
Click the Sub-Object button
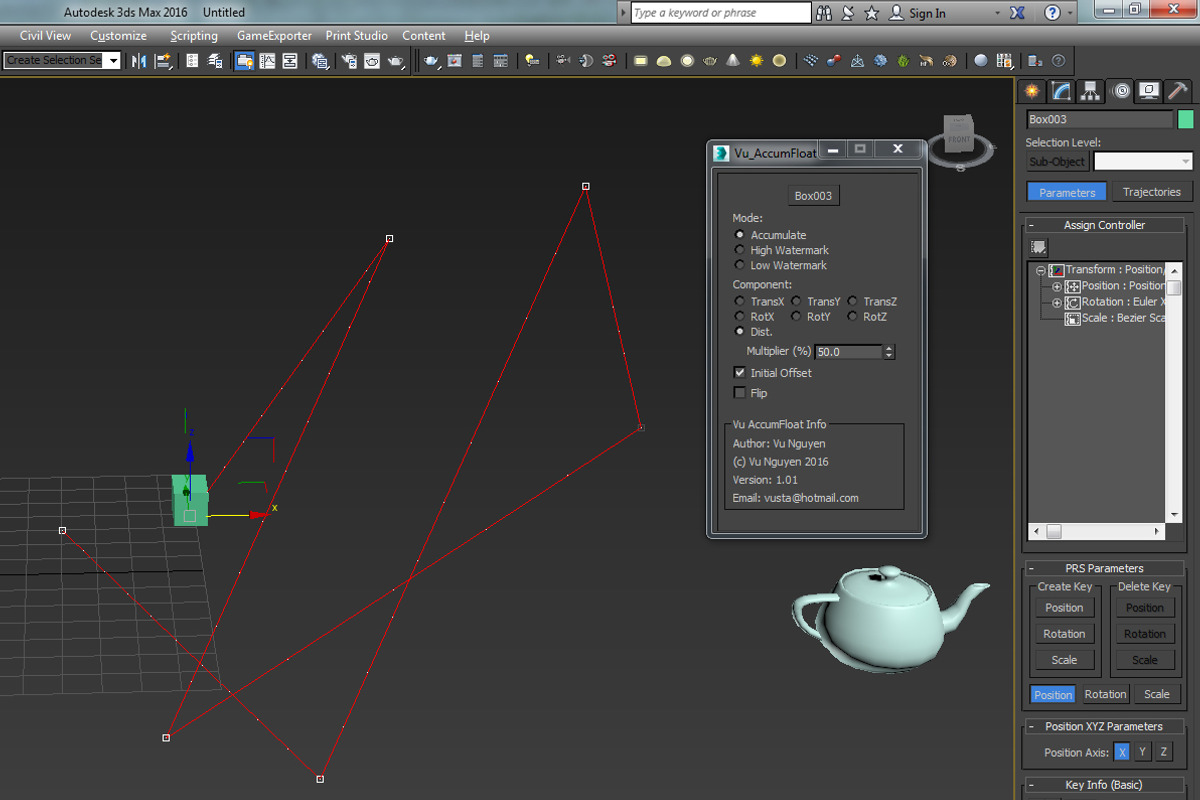point(1057,162)
